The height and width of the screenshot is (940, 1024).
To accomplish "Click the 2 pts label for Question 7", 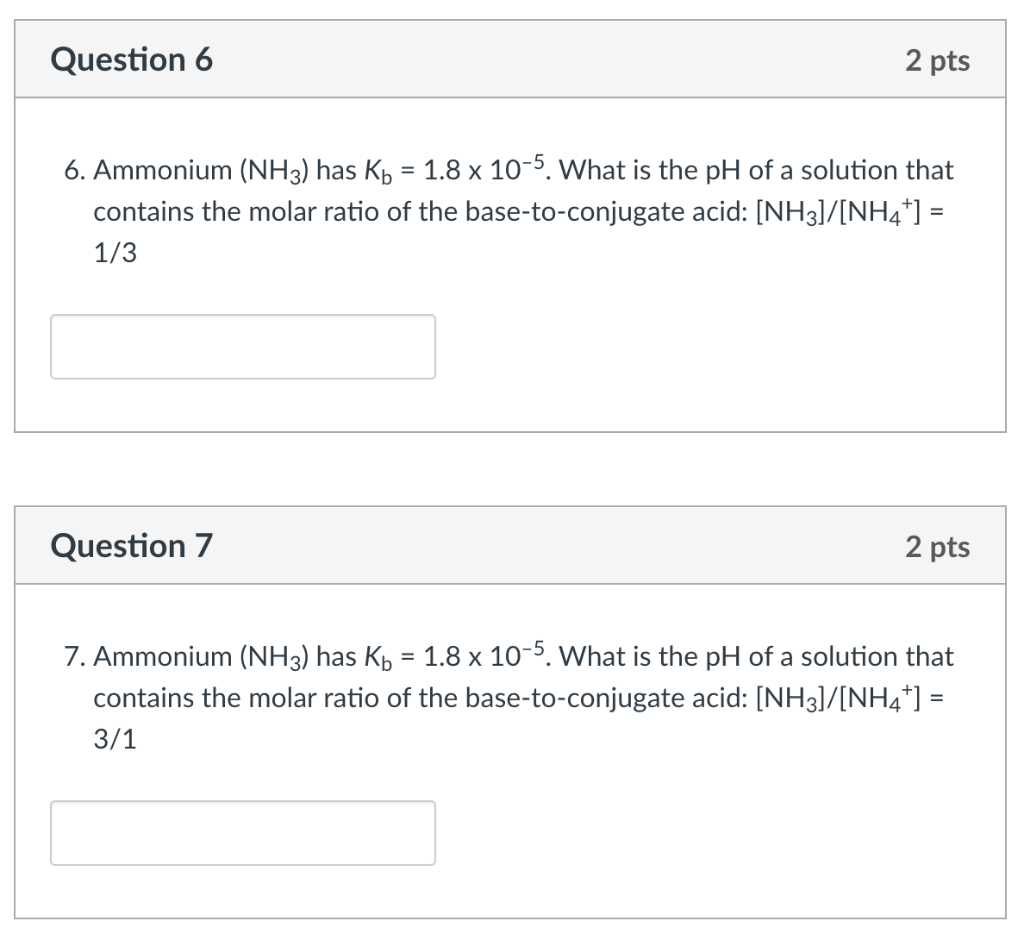I will 938,546.
